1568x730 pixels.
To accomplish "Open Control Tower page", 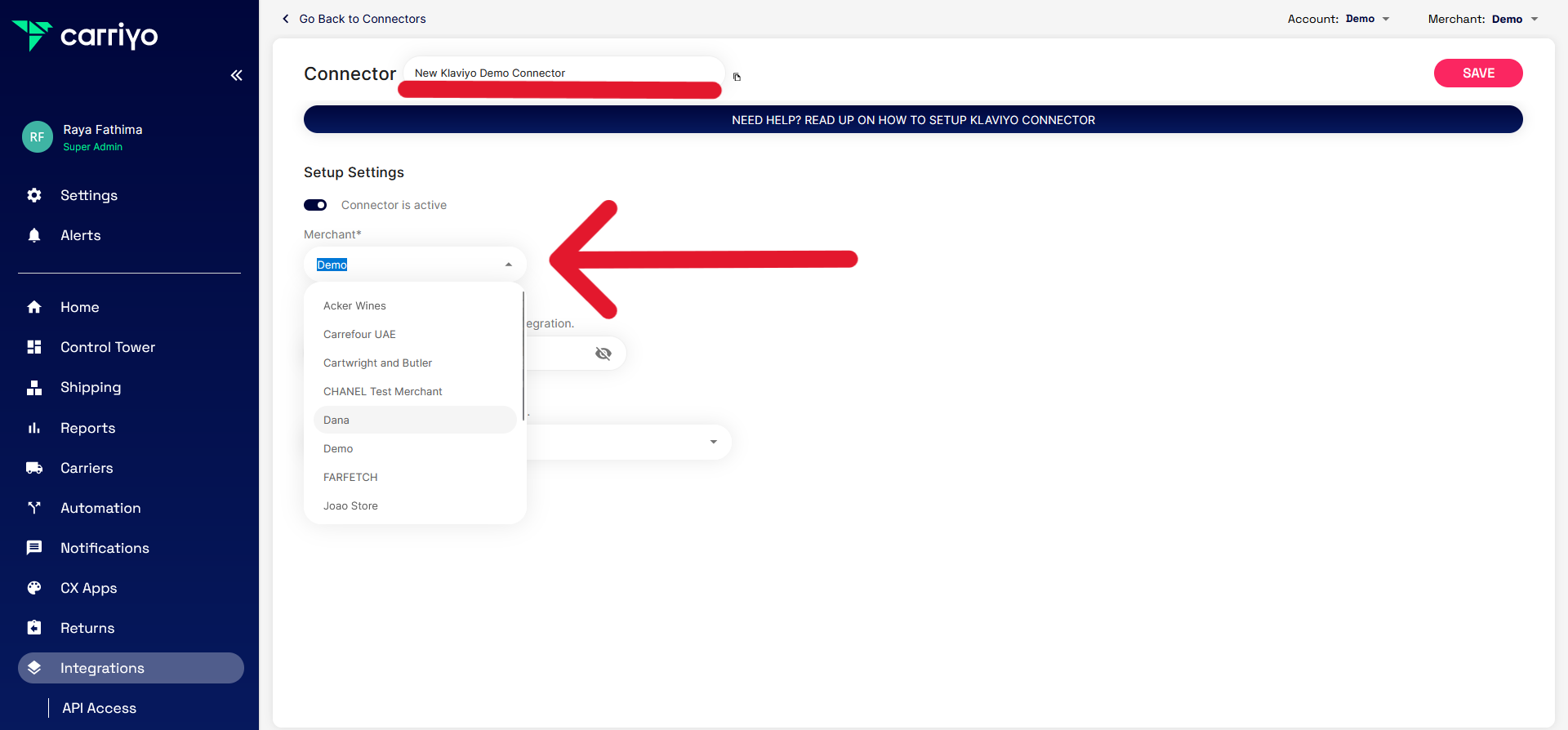I will pyautogui.click(x=108, y=347).
